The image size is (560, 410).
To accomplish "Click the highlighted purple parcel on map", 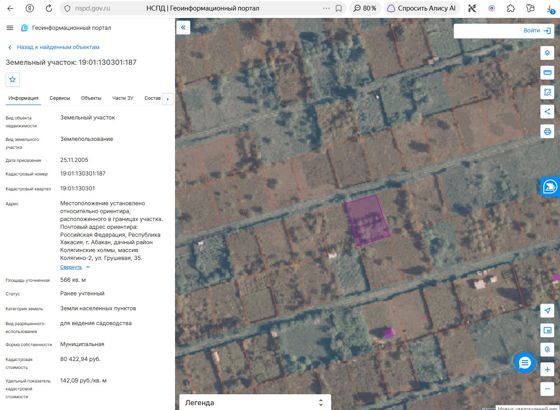I will [367, 221].
